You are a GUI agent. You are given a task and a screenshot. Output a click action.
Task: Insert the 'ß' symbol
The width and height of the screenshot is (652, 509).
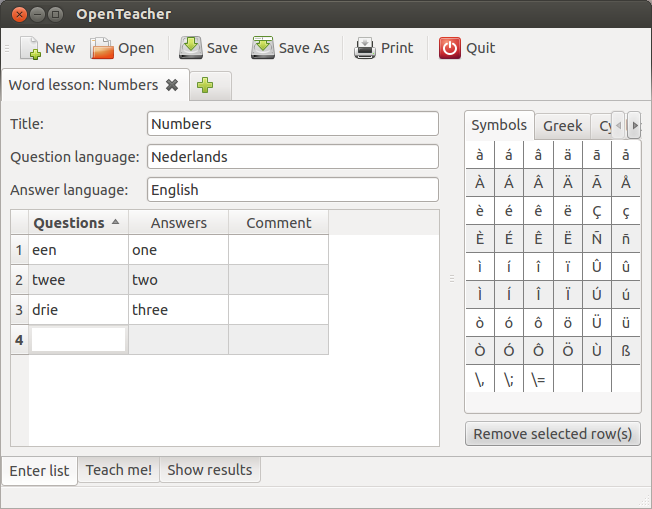[626, 351]
